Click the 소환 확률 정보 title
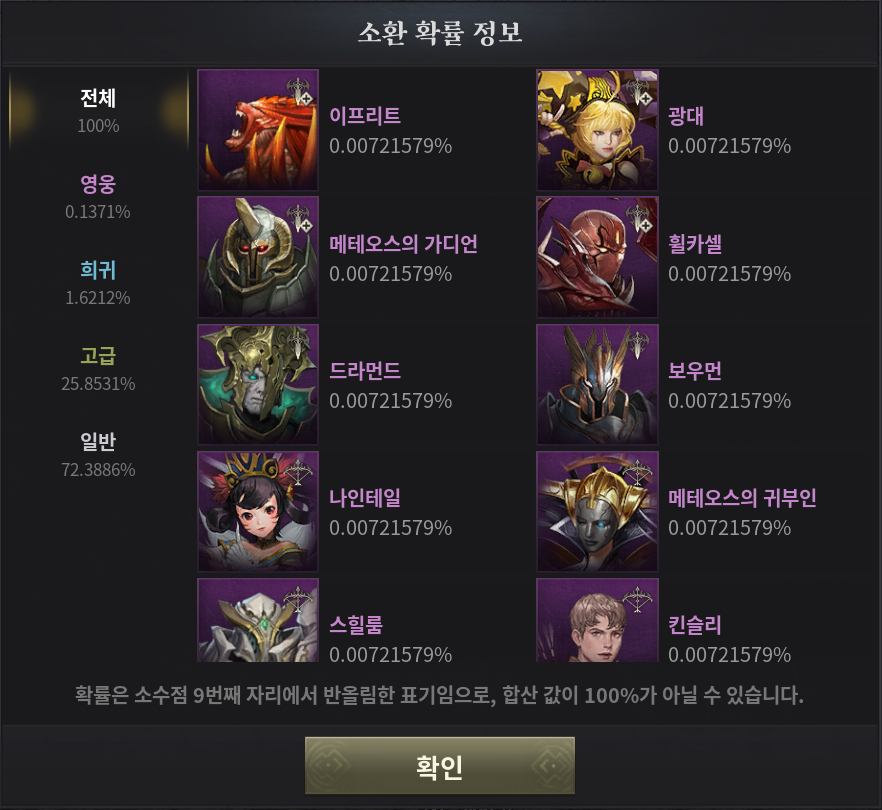The image size is (882, 810). click(x=440, y=33)
